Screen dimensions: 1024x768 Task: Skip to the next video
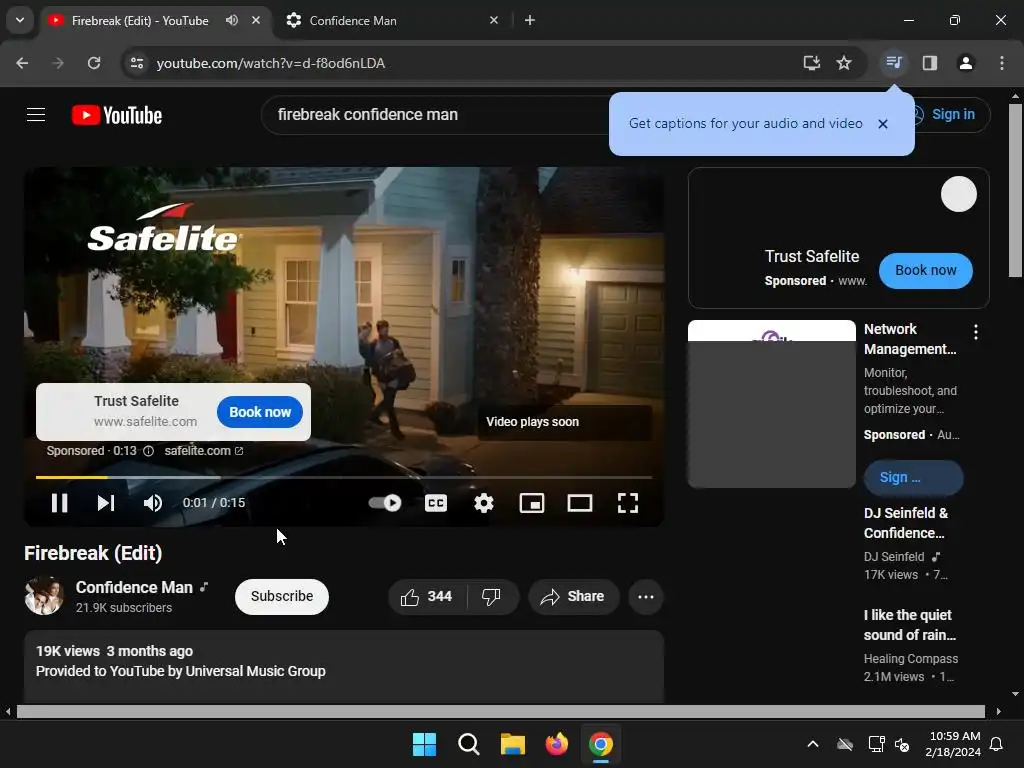pyautogui.click(x=106, y=503)
